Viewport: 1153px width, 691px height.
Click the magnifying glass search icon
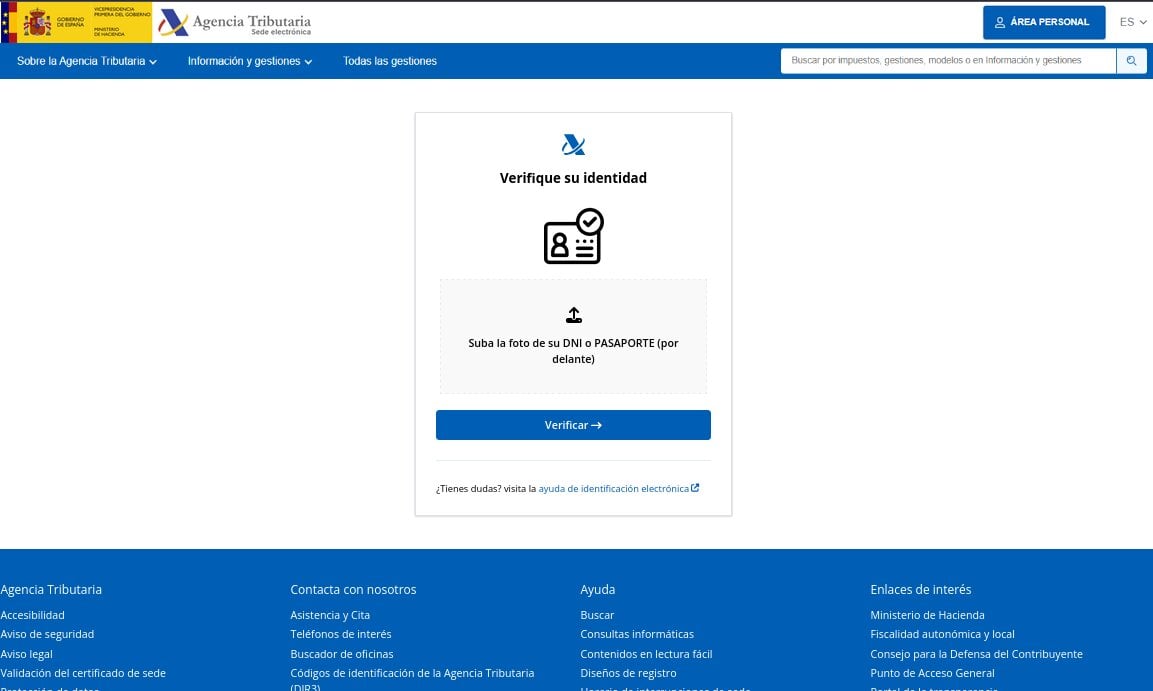pyautogui.click(x=1131, y=61)
